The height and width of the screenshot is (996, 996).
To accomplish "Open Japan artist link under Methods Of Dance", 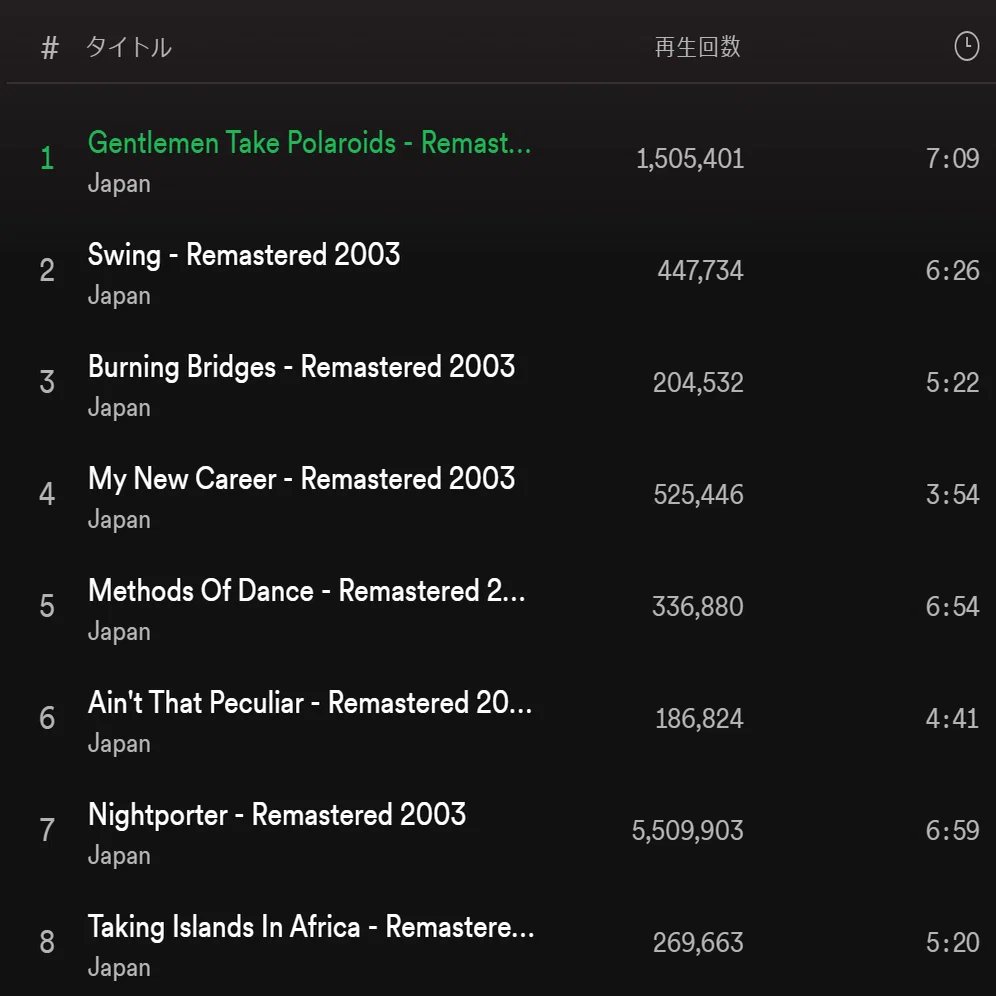I will pos(119,632).
